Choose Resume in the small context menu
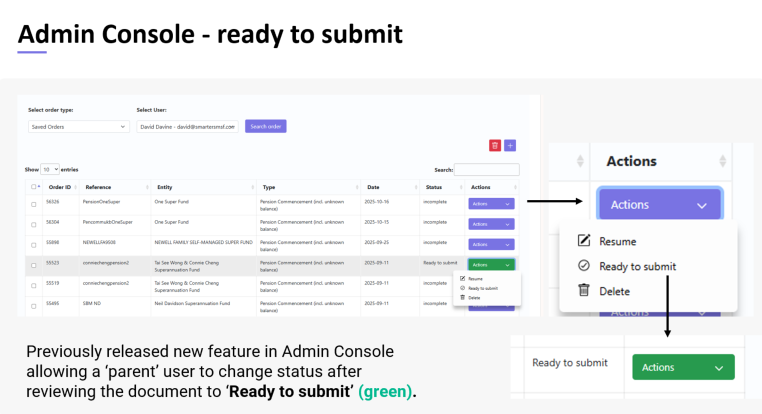 click(475, 279)
